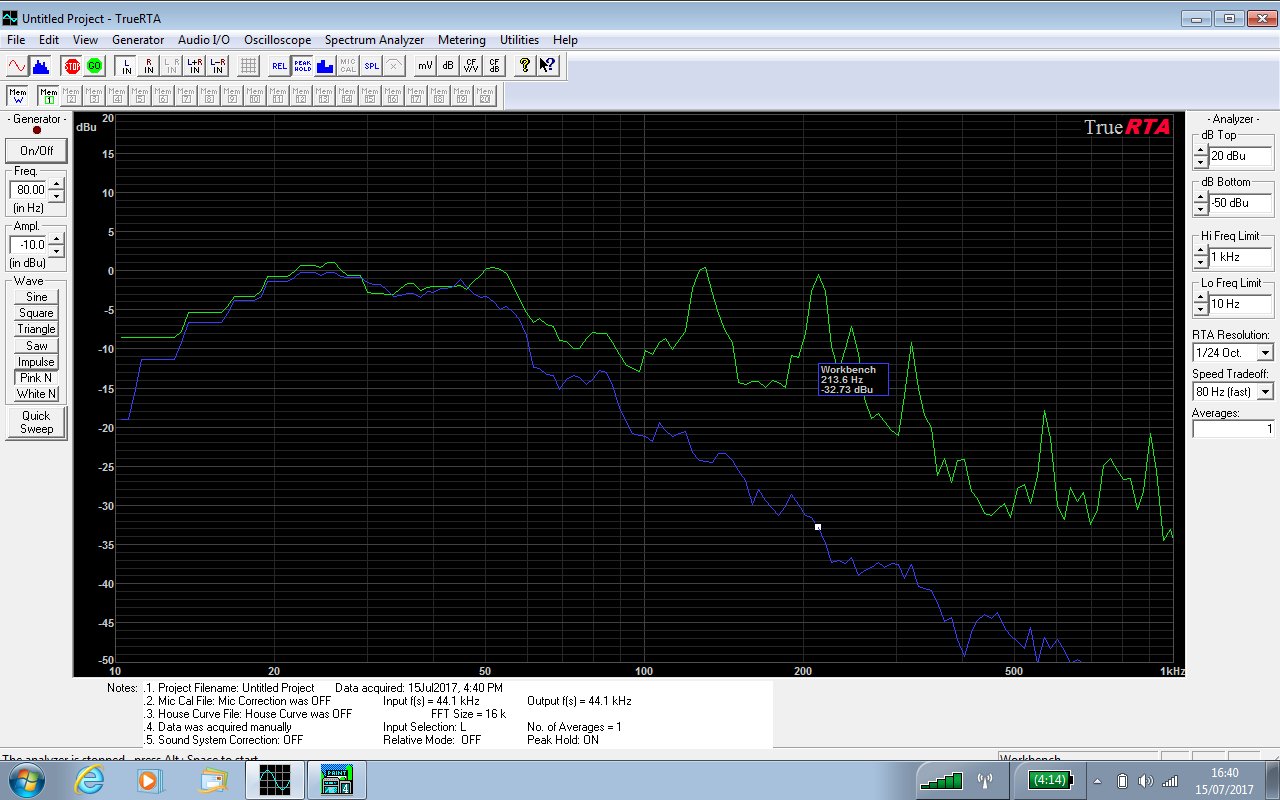Click the Quick Sweep button
The height and width of the screenshot is (800, 1280).
[36, 422]
